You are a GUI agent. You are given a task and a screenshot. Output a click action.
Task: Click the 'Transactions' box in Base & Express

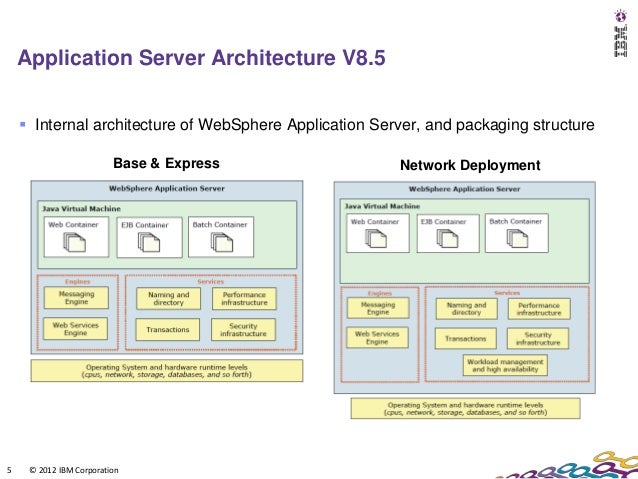(x=168, y=330)
